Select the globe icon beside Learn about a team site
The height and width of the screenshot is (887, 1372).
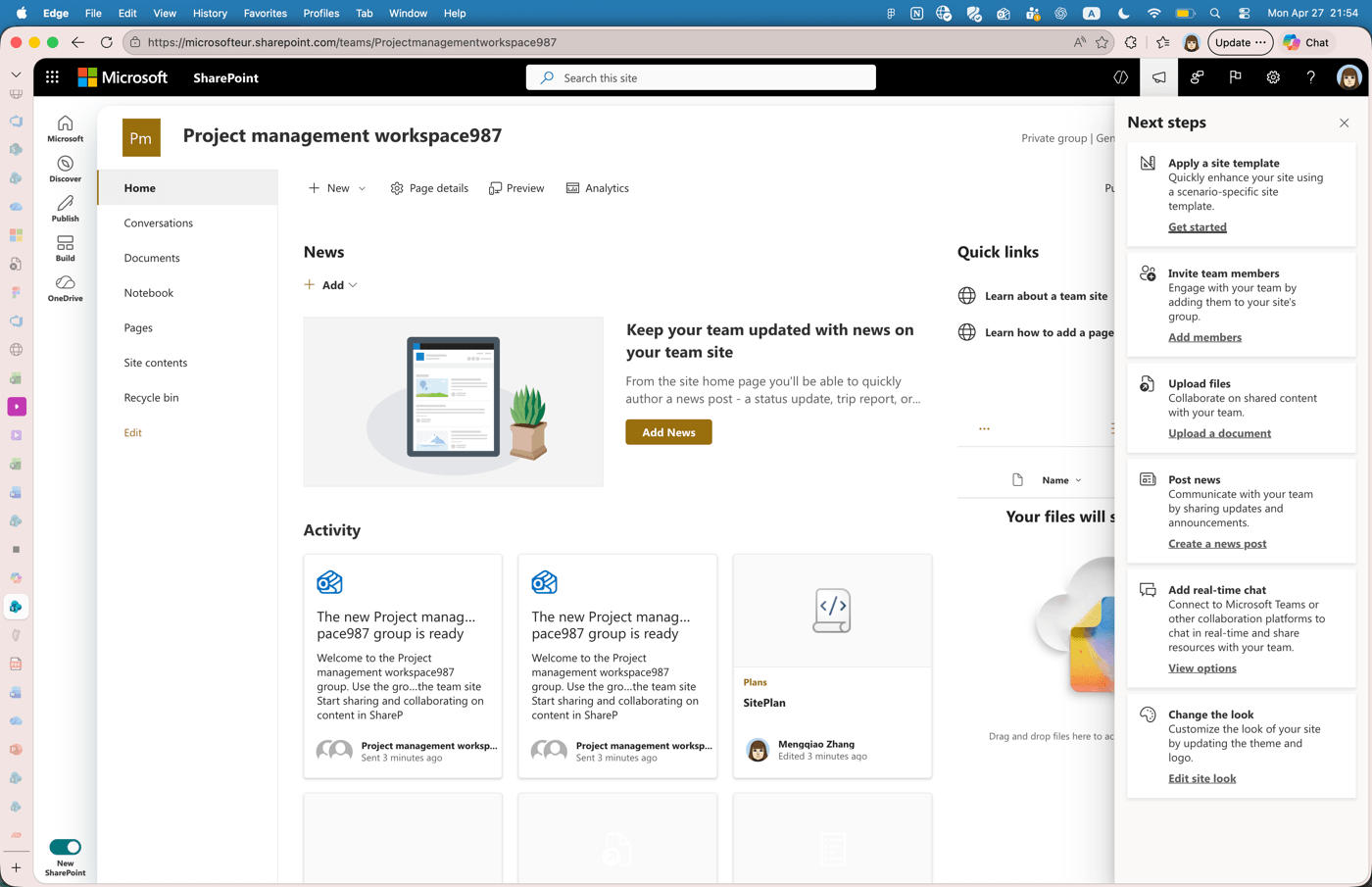coord(966,296)
